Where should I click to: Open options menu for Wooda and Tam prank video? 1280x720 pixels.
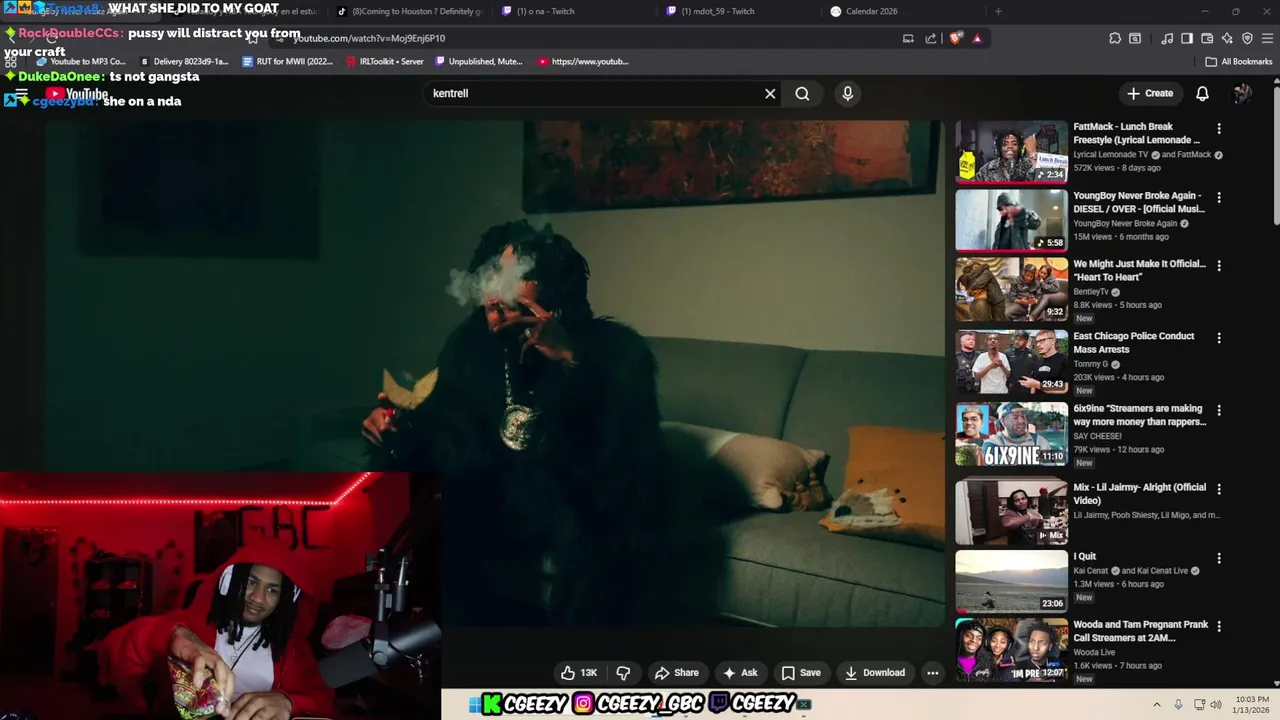[x=1218, y=626]
